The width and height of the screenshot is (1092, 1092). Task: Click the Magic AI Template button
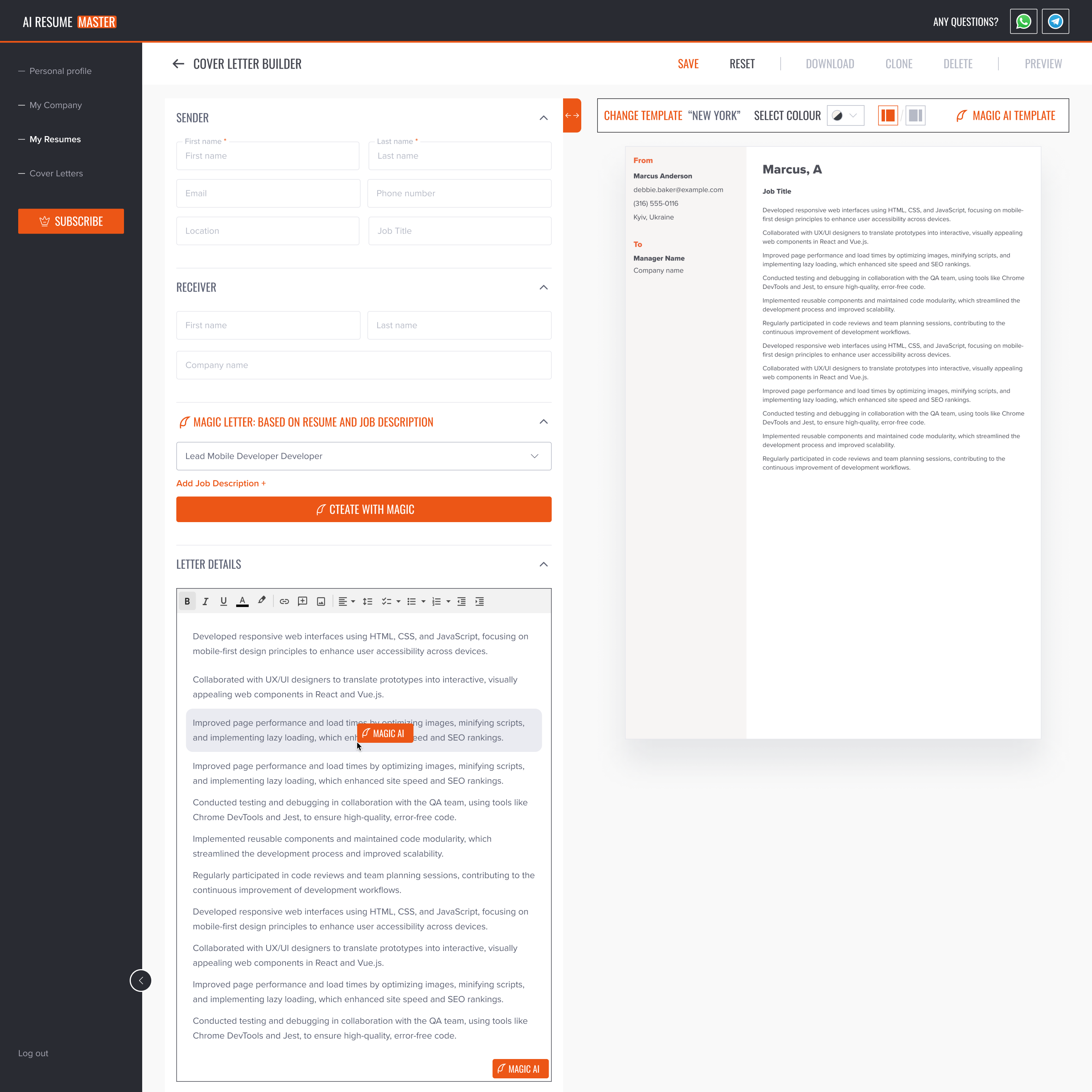tap(1006, 115)
